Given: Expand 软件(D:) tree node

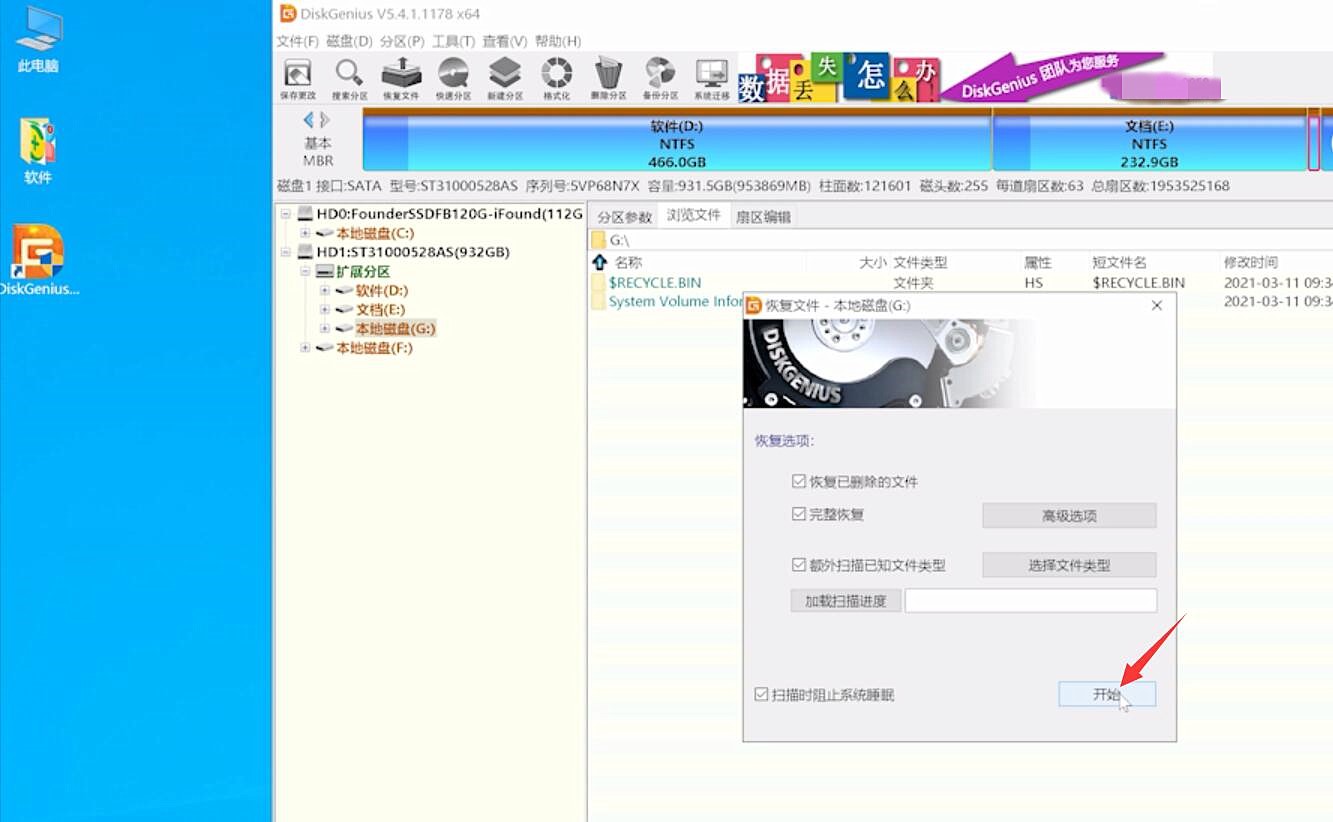Looking at the screenshot, I should [x=324, y=290].
